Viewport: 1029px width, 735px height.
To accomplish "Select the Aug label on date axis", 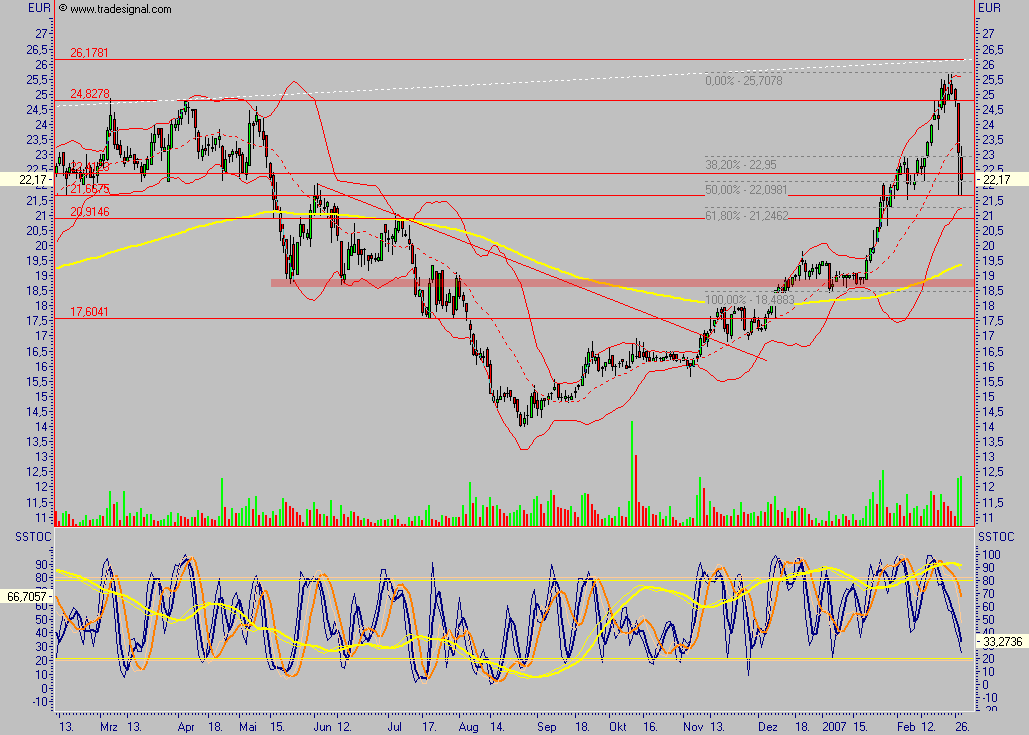I will tap(469, 726).
